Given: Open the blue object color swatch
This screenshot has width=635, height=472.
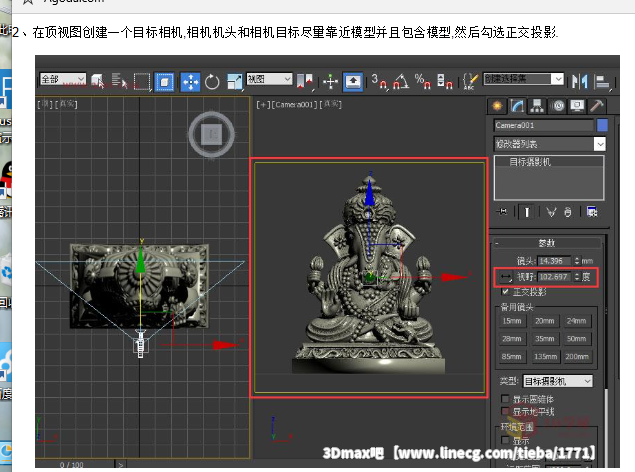Looking at the screenshot, I should point(602,125).
